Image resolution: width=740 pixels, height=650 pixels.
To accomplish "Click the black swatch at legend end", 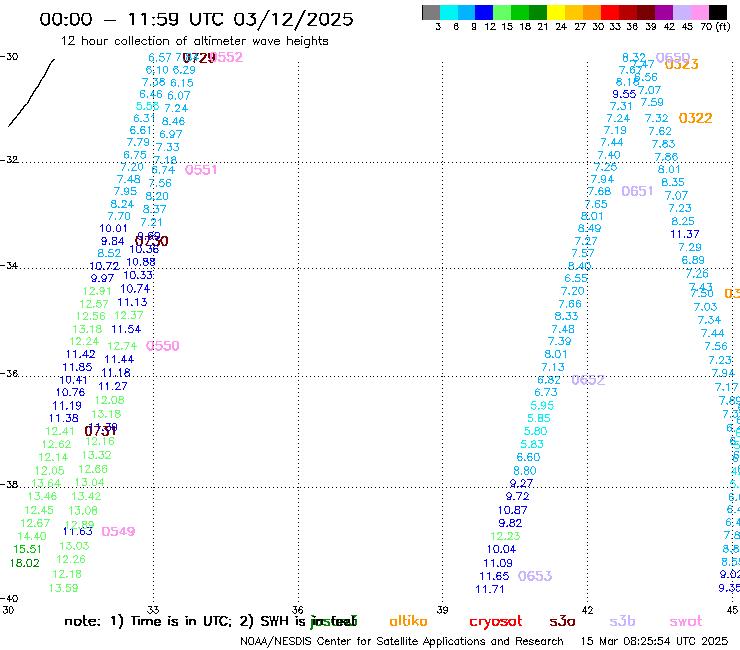I will (x=717, y=12).
